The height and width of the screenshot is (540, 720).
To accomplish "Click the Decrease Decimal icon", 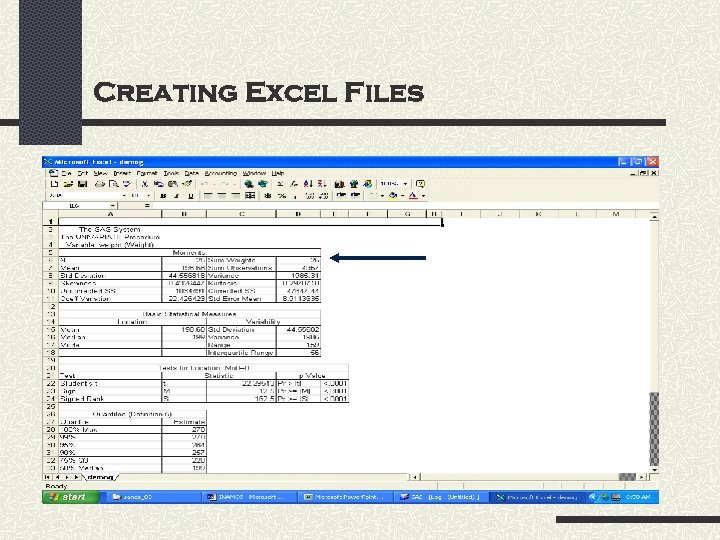I will coord(323,196).
